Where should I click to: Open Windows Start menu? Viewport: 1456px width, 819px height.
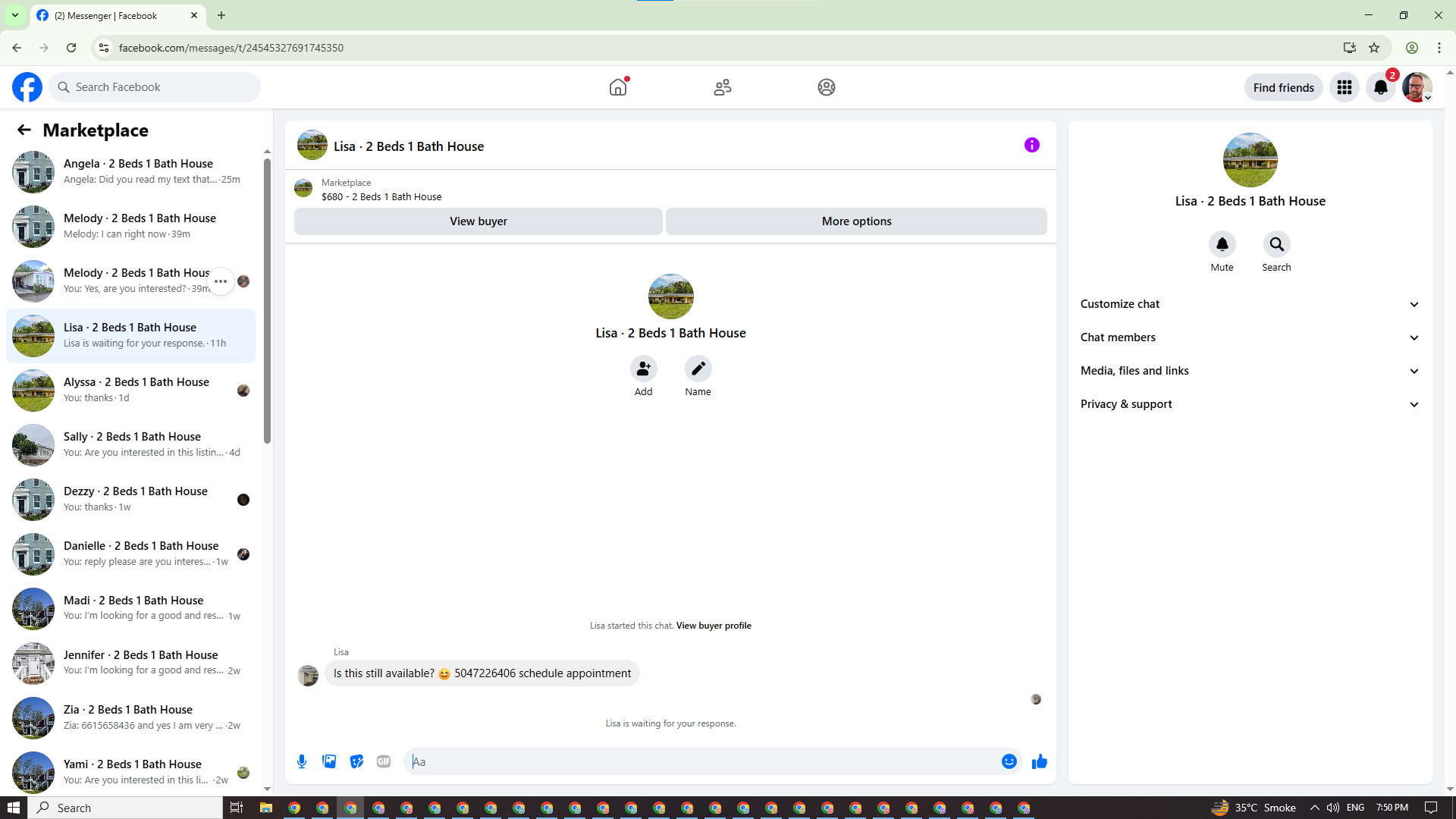(x=14, y=808)
